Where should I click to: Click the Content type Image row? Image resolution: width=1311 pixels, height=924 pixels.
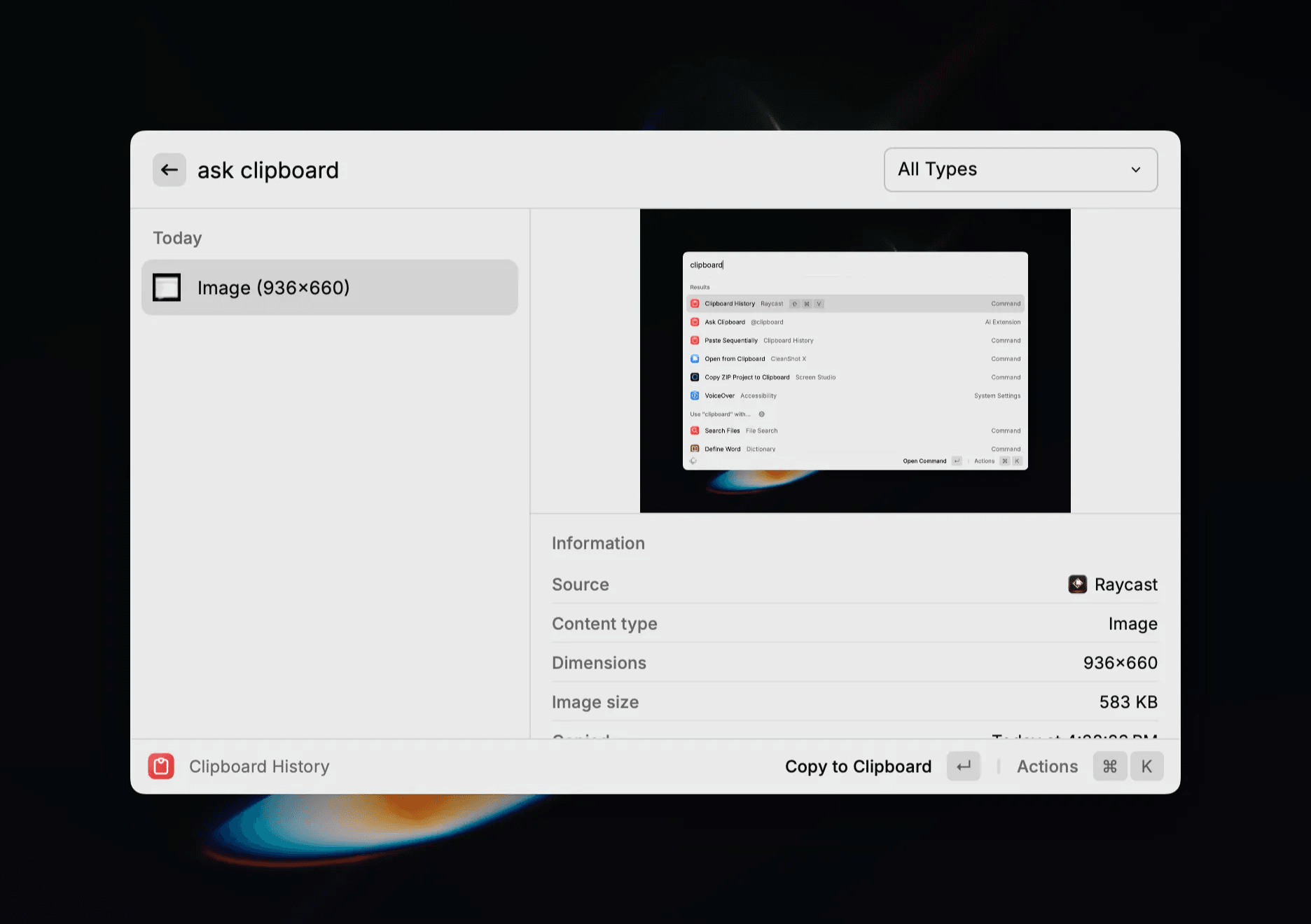click(x=854, y=624)
